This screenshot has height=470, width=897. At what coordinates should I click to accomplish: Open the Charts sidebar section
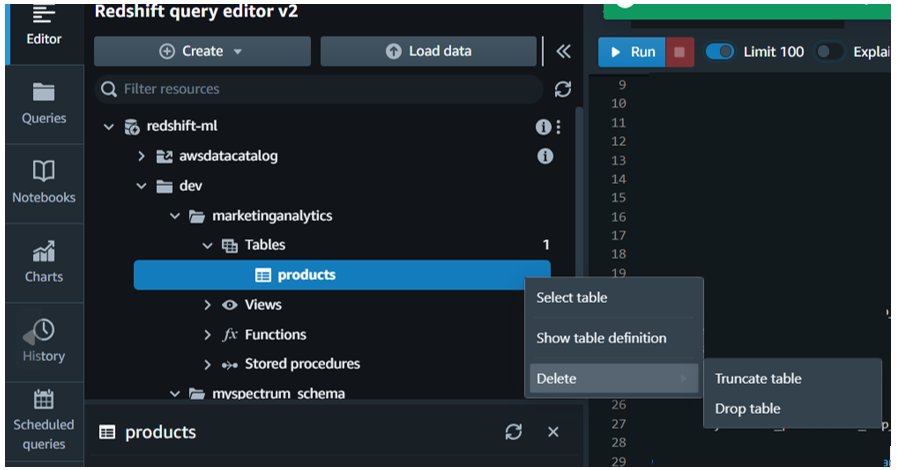pos(44,262)
